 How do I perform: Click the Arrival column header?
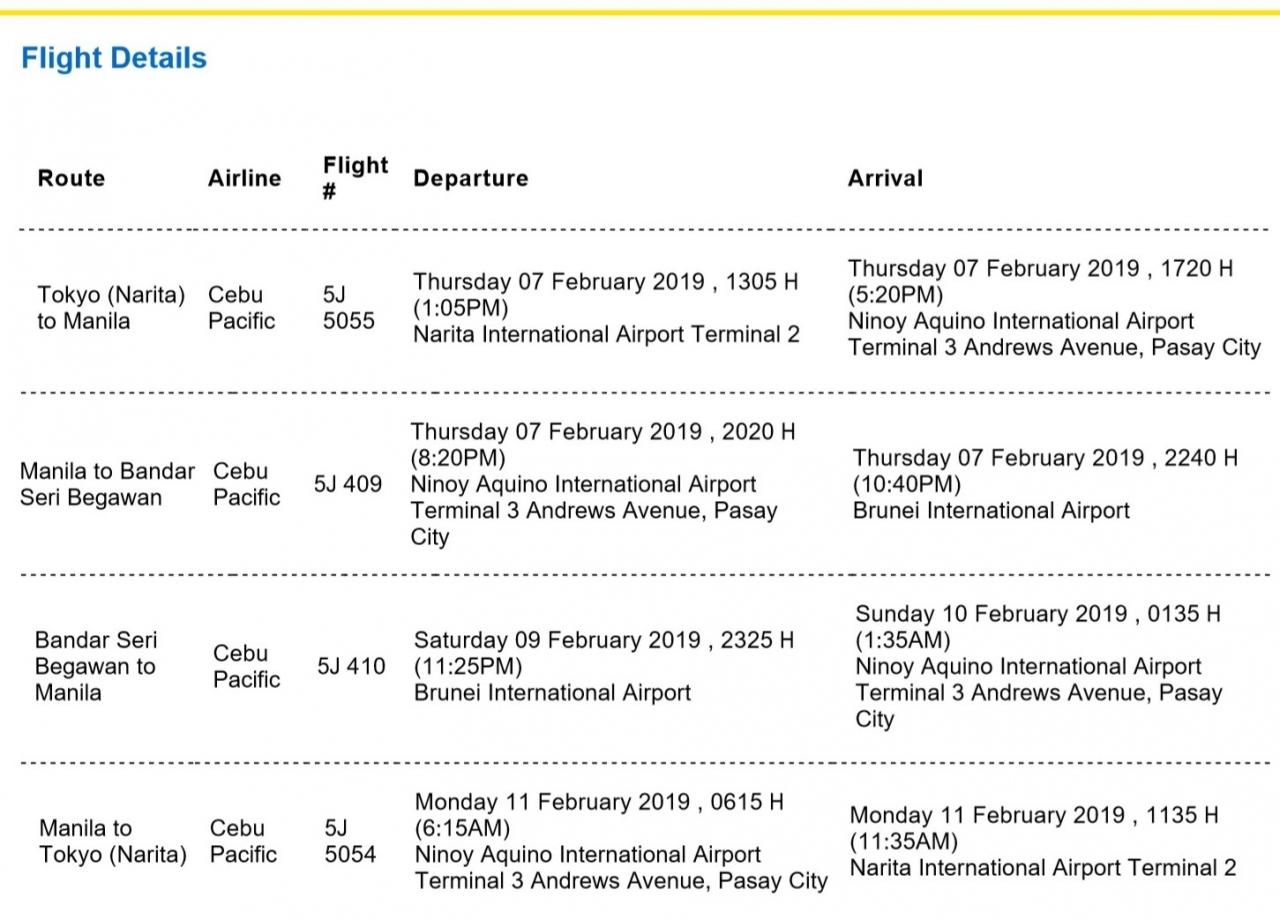(885, 178)
